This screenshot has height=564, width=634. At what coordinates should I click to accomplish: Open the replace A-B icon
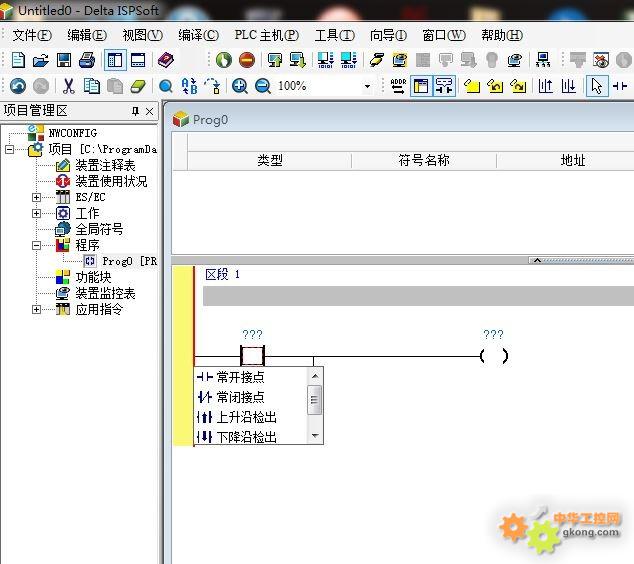click(x=189, y=86)
